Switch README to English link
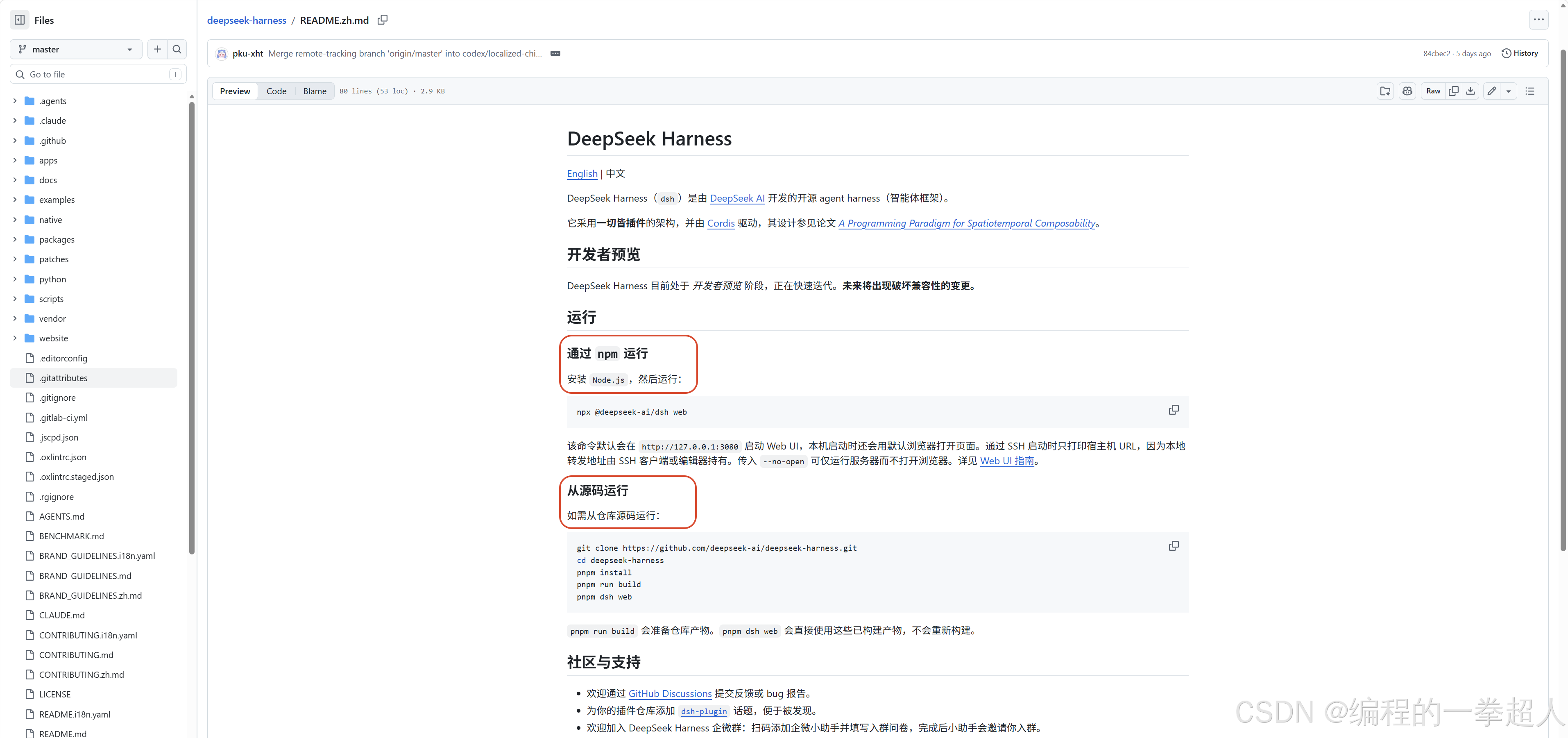1568x738 pixels. (582, 174)
